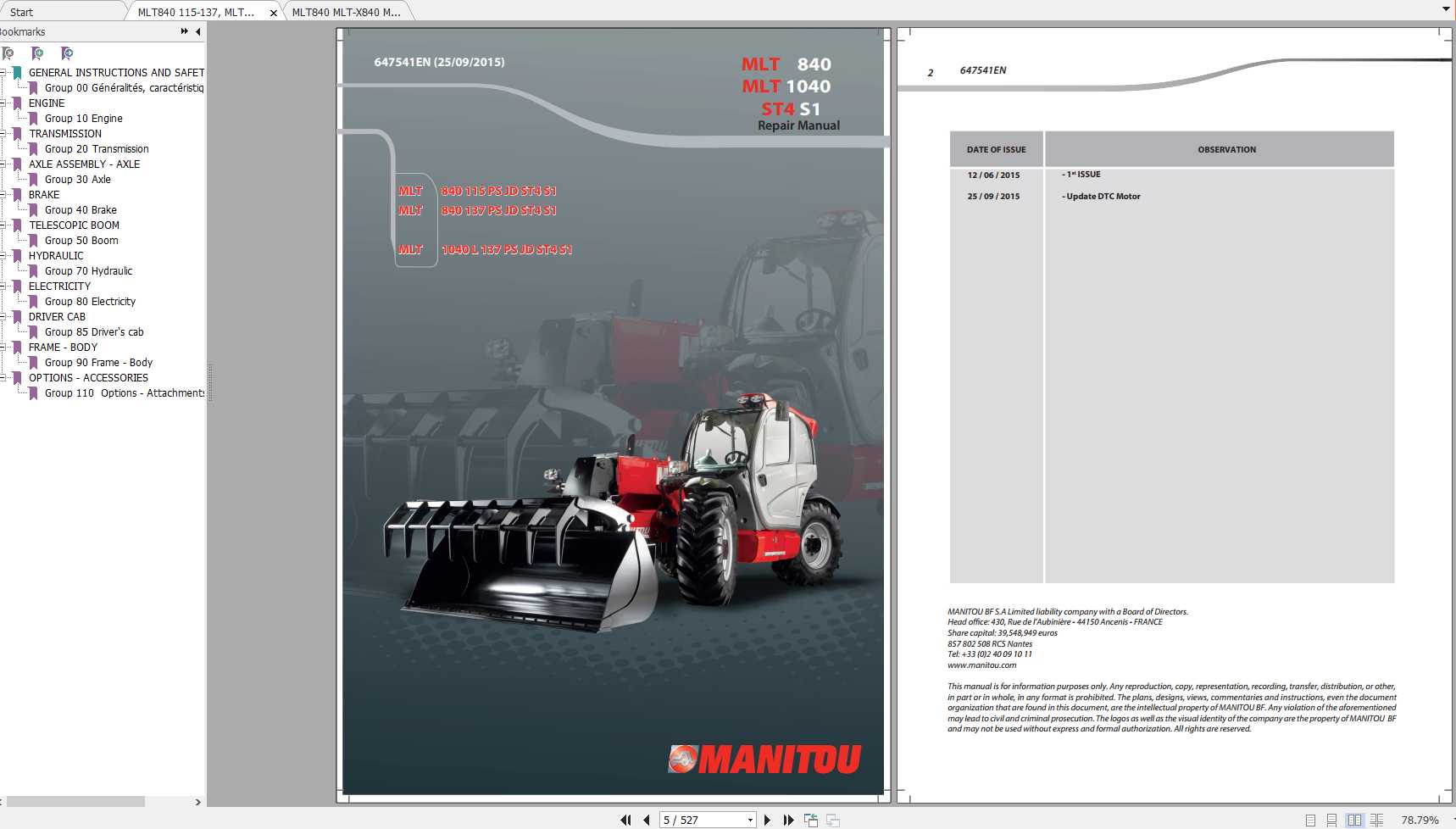
Task: Select the facing pages view
Action: click(1354, 820)
